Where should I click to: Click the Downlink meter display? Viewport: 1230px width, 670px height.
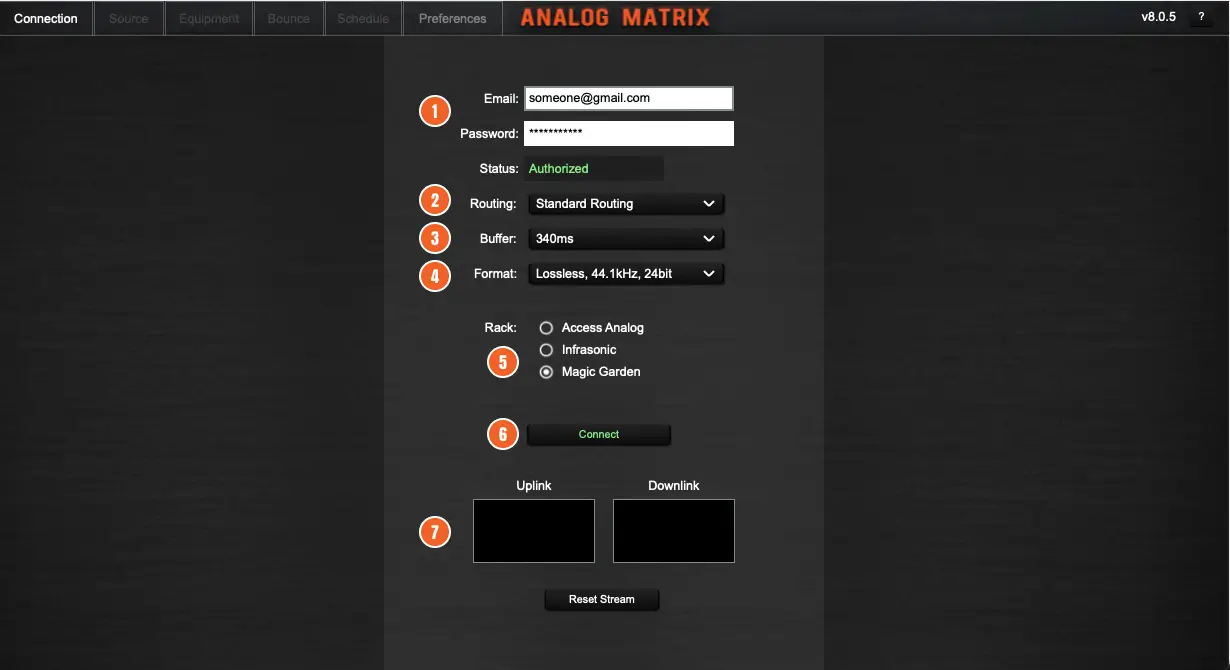(674, 531)
